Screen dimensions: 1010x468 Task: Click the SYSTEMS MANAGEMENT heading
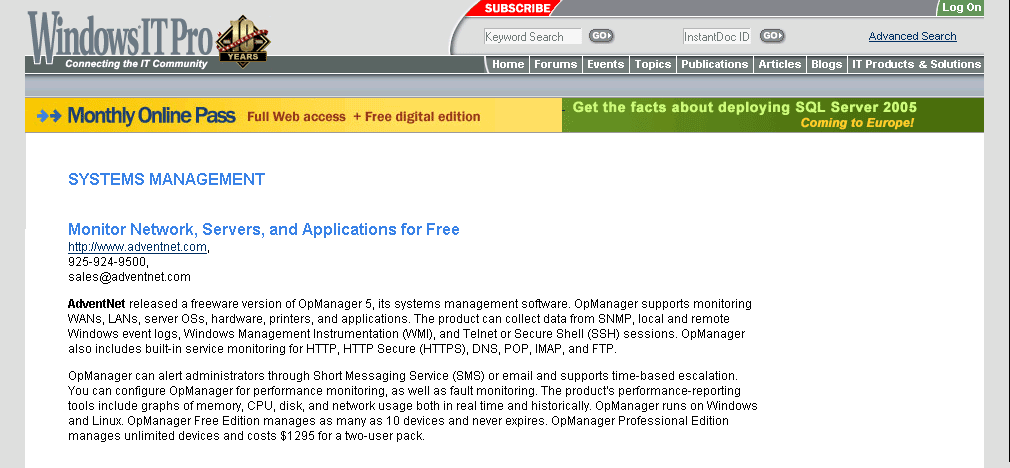tap(166, 180)
